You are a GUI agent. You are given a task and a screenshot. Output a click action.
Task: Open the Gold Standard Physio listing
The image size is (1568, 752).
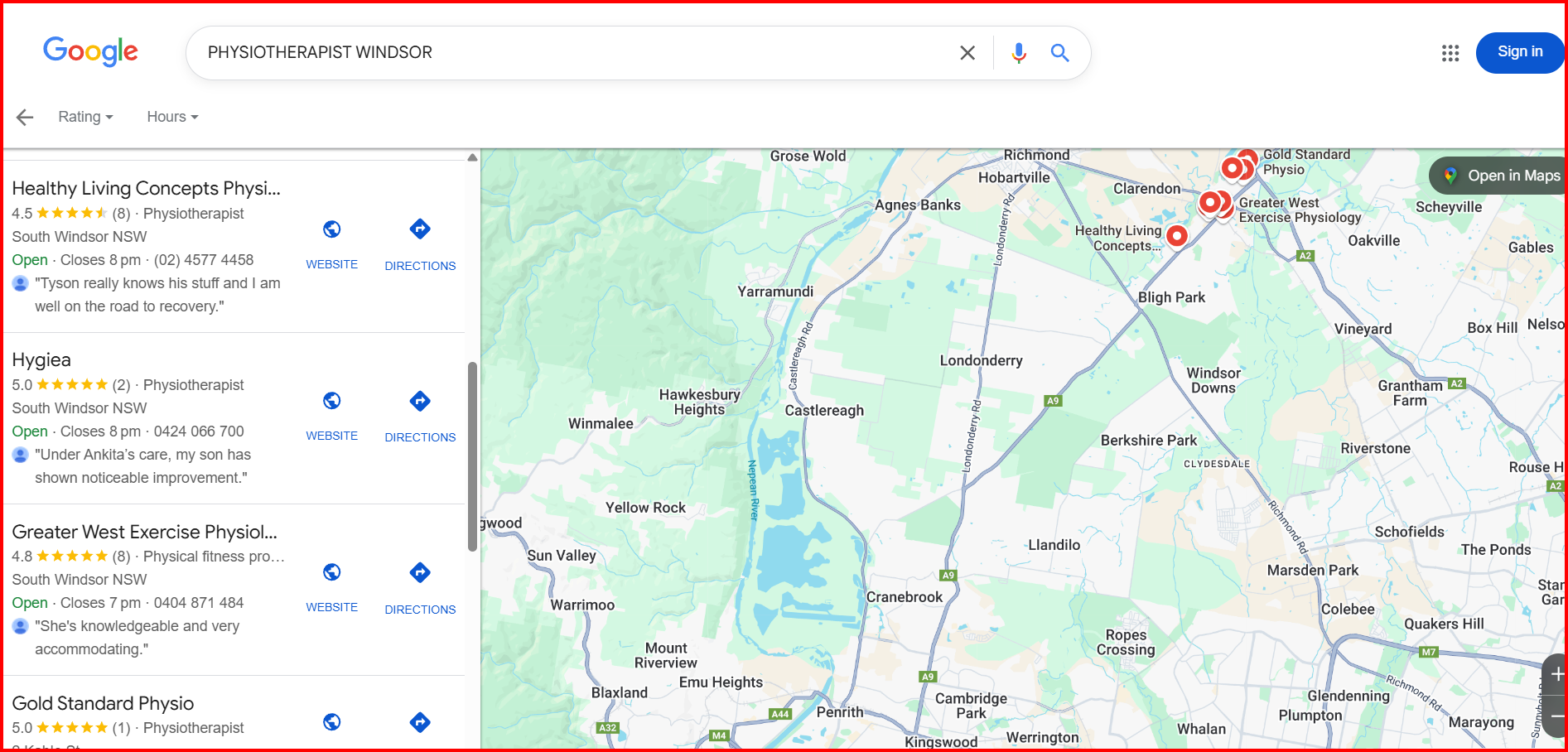[103, 703]
